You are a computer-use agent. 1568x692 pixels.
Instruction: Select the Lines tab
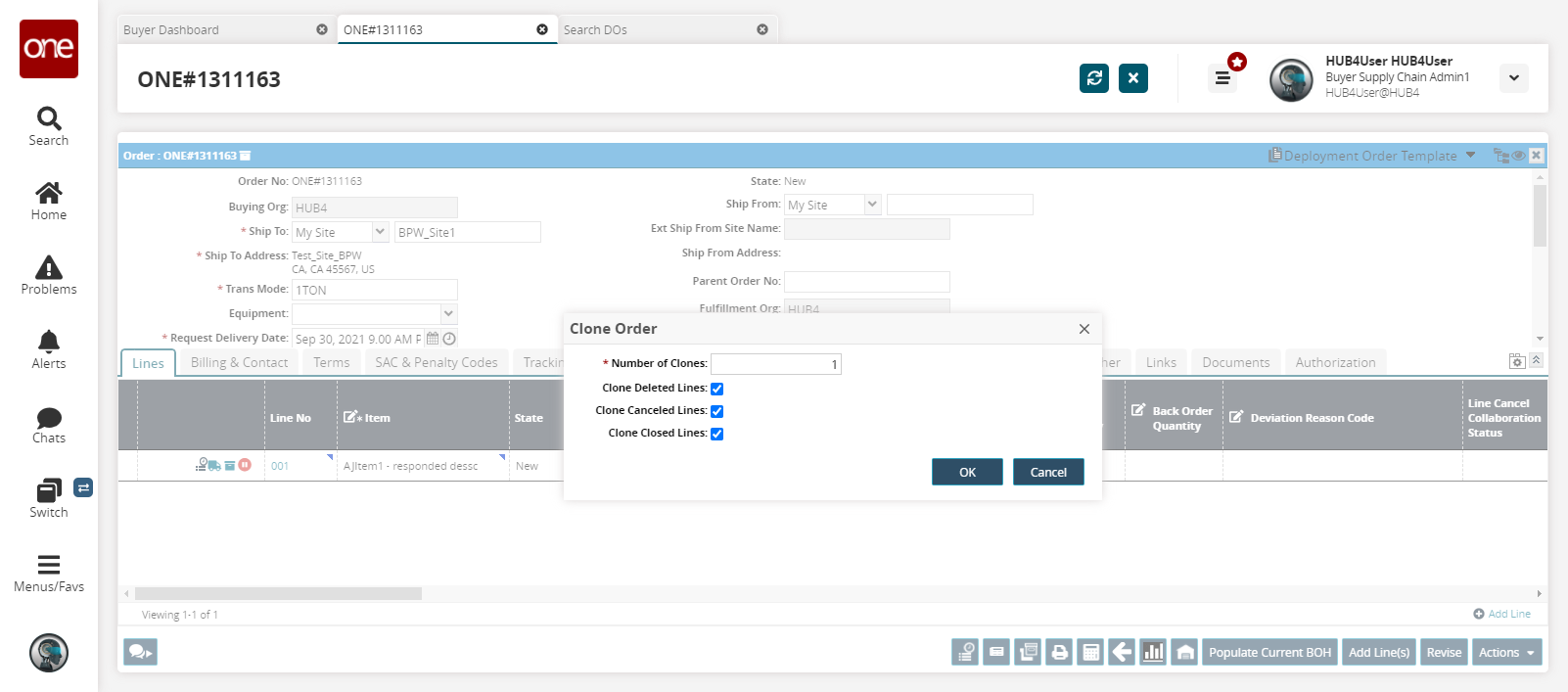pos(148,363)
